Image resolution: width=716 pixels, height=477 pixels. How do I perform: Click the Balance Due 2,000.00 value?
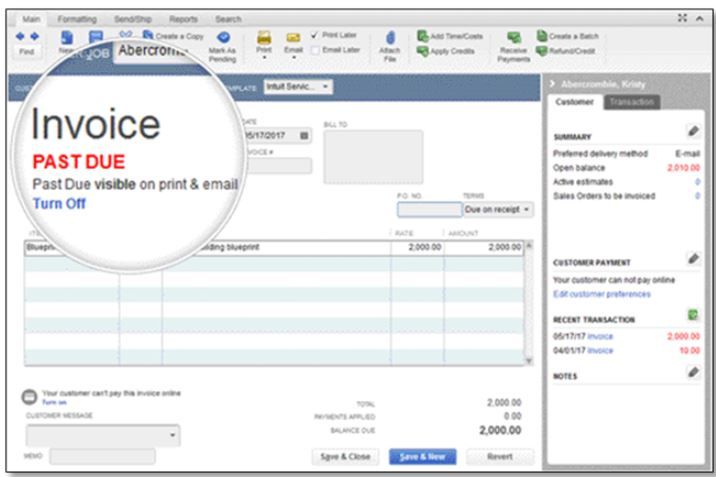(x=500, y=430)
